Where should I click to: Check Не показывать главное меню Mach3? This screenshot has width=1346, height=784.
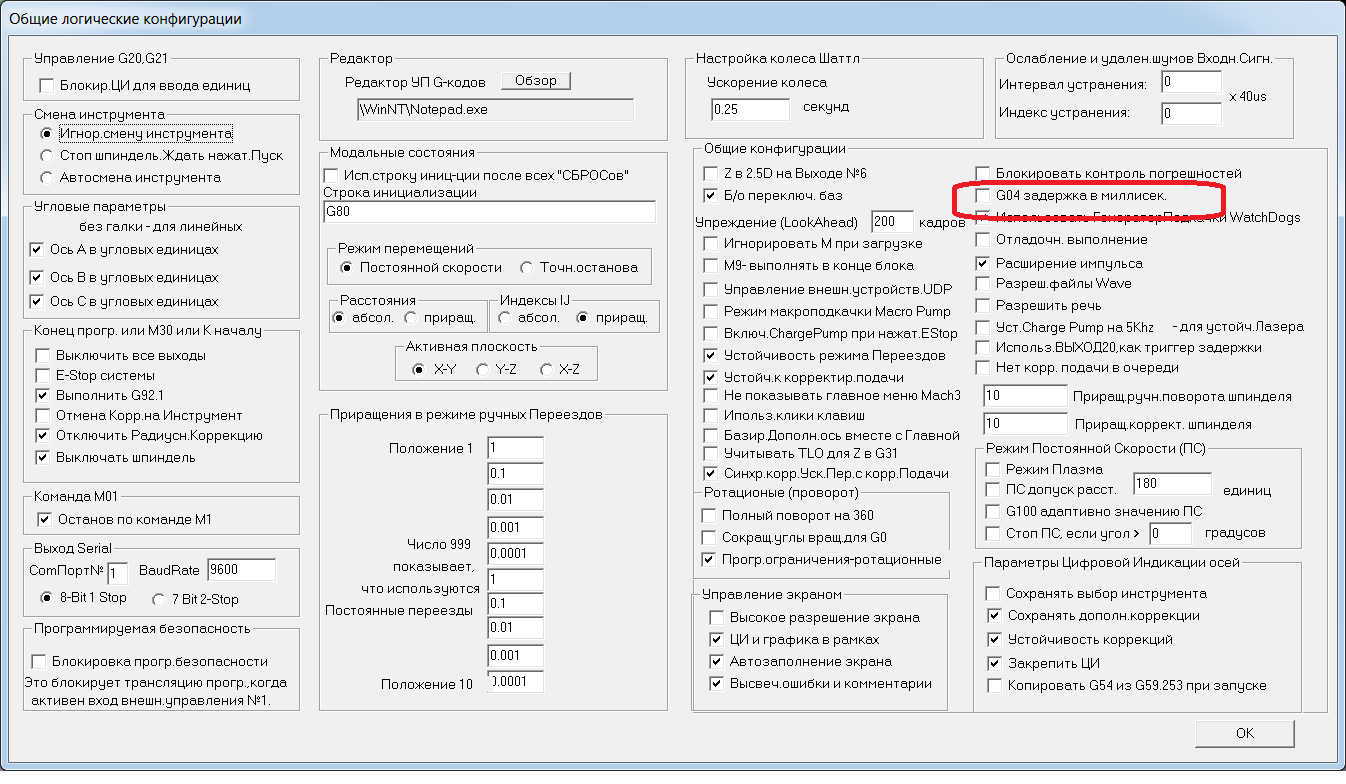coord(711,395)
